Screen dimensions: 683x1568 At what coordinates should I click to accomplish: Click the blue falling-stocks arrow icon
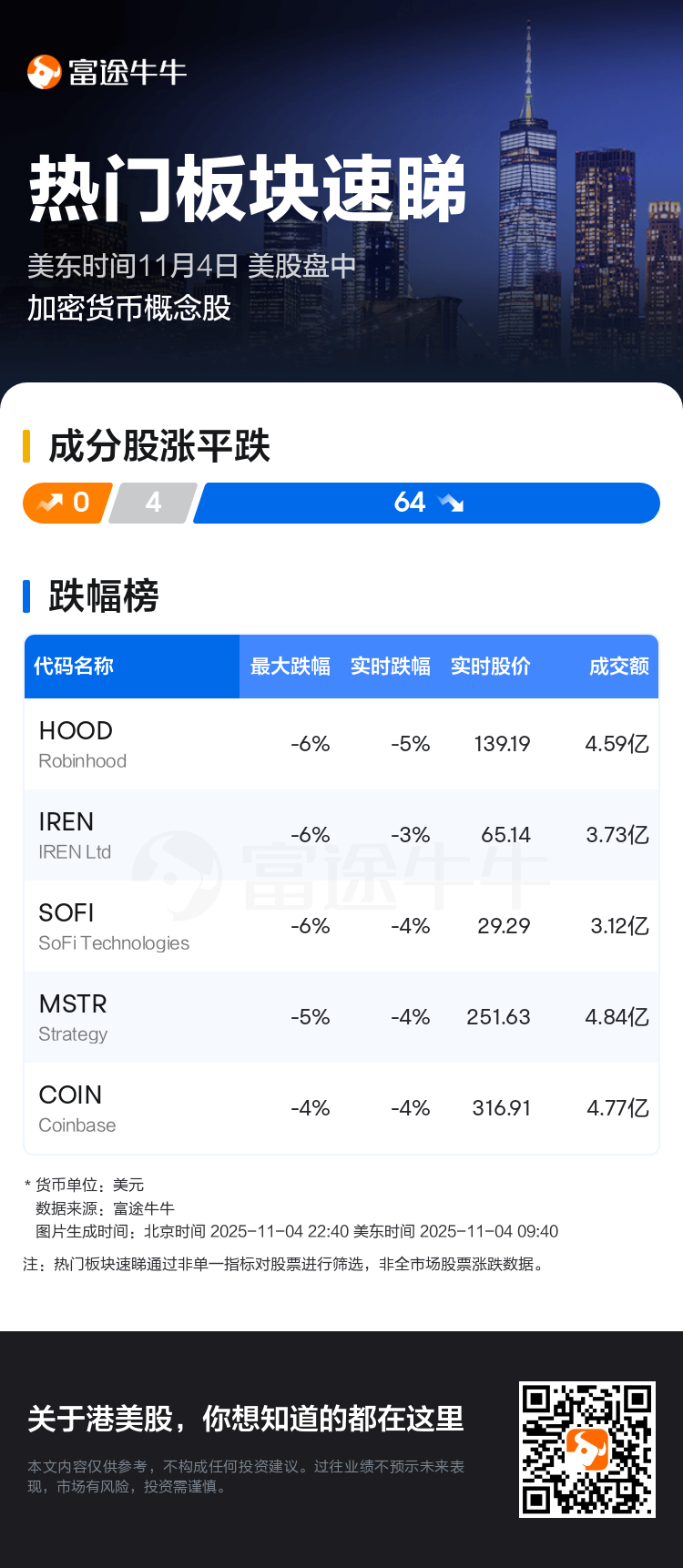451,503
